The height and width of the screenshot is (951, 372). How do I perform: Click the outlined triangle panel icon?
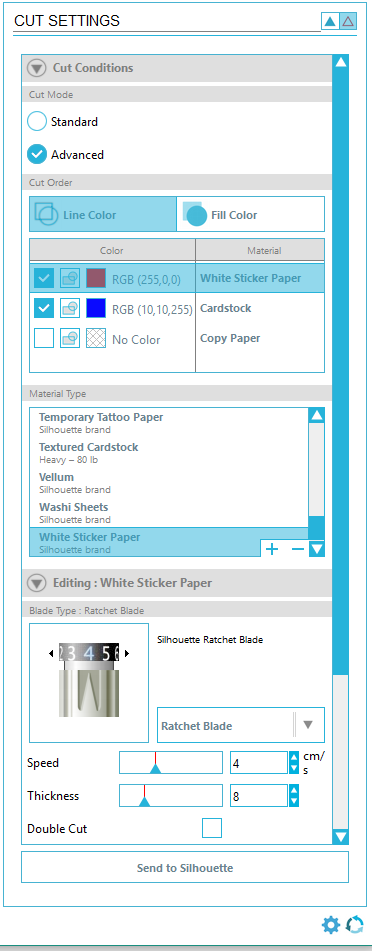347,22
